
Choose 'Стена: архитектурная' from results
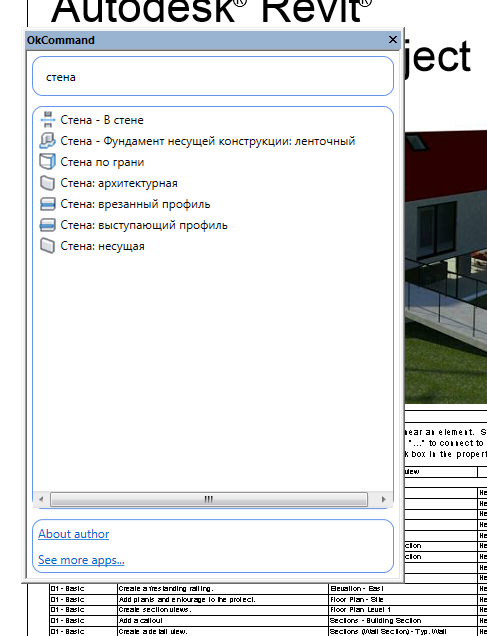tap(119, 183)
